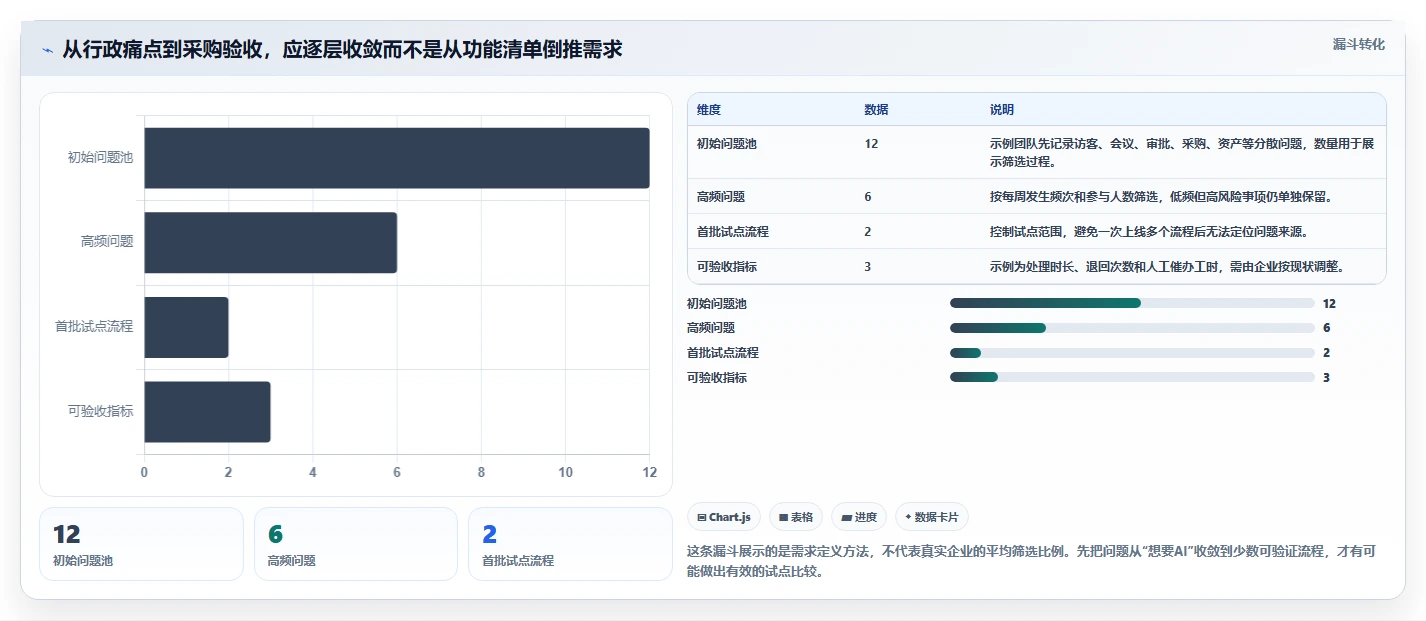This screenshot has width=1426, height=621.
Task: Click the 初始问题池 label on the chart axis
Action: click(x=100, y=158)
